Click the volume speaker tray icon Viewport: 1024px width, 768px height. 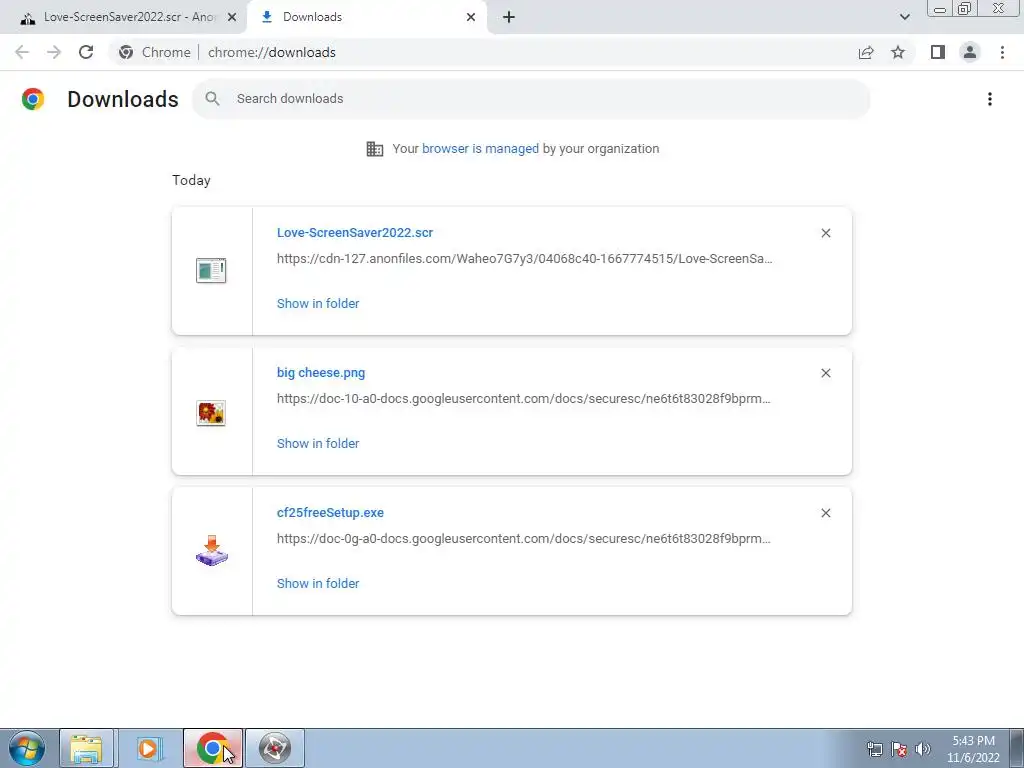(x=923, y=749)
